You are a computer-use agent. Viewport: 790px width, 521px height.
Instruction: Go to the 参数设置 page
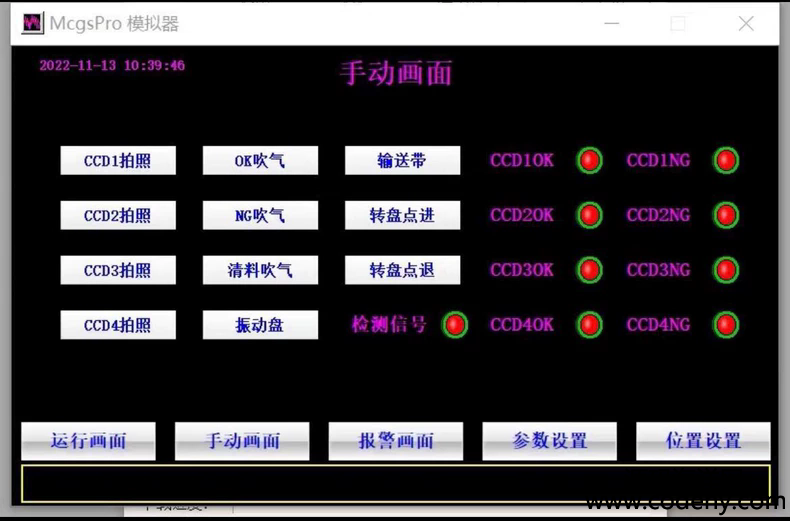pyautogui.click(x=549, y=441)
